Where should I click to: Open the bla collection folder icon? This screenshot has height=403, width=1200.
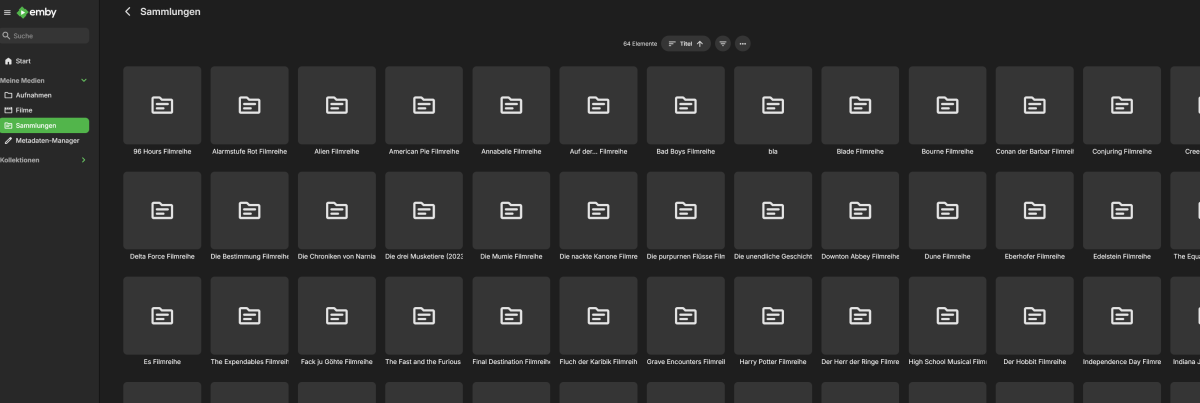773,104
